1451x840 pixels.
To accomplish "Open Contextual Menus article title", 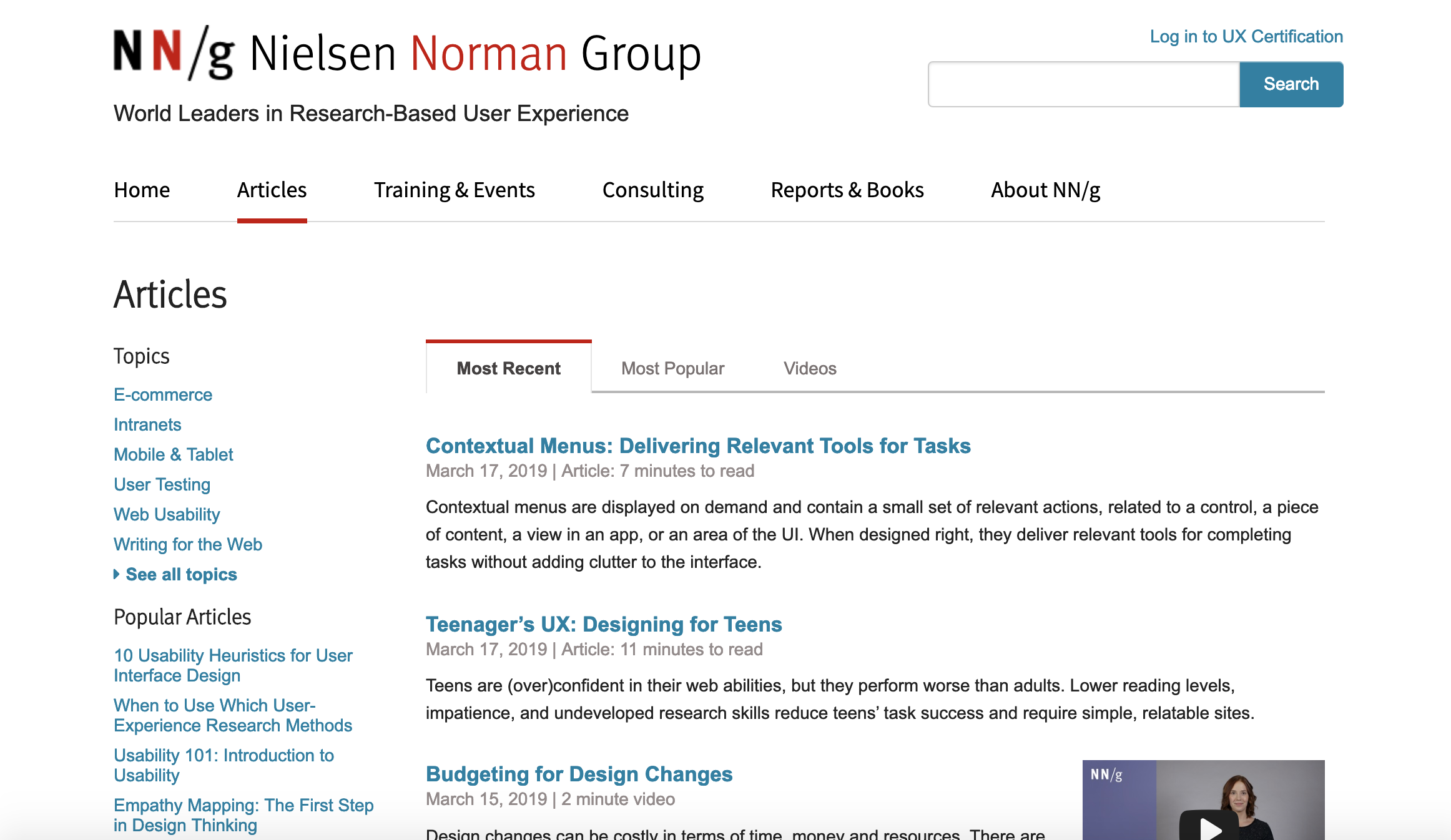I will click(698, 446).
